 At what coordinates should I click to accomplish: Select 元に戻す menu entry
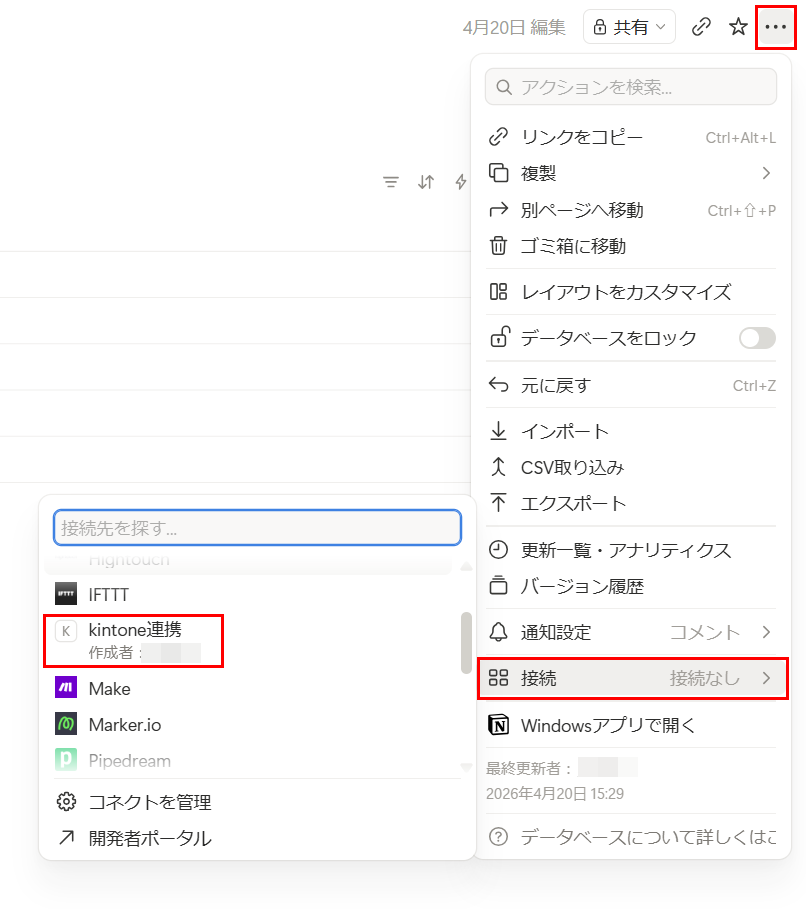(631, 386)
